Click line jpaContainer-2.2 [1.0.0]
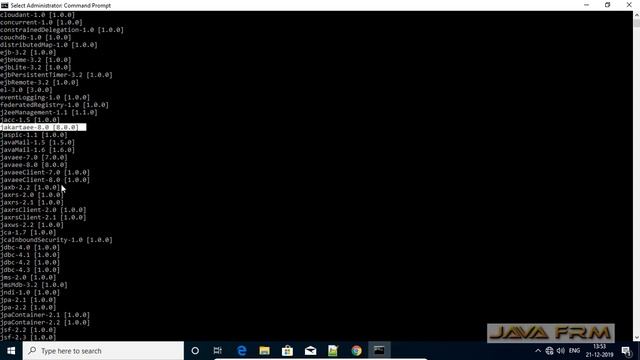The image size is (640, 360). pyautogui.click(x=45, y=322)
